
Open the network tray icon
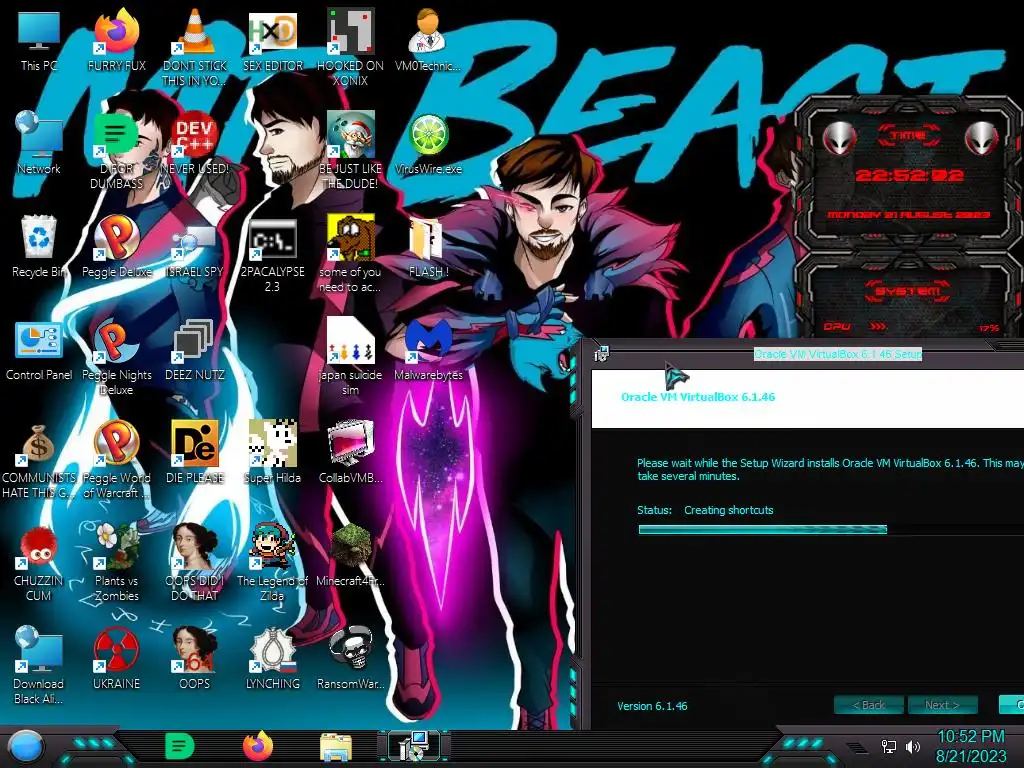(x=889, y=746)
